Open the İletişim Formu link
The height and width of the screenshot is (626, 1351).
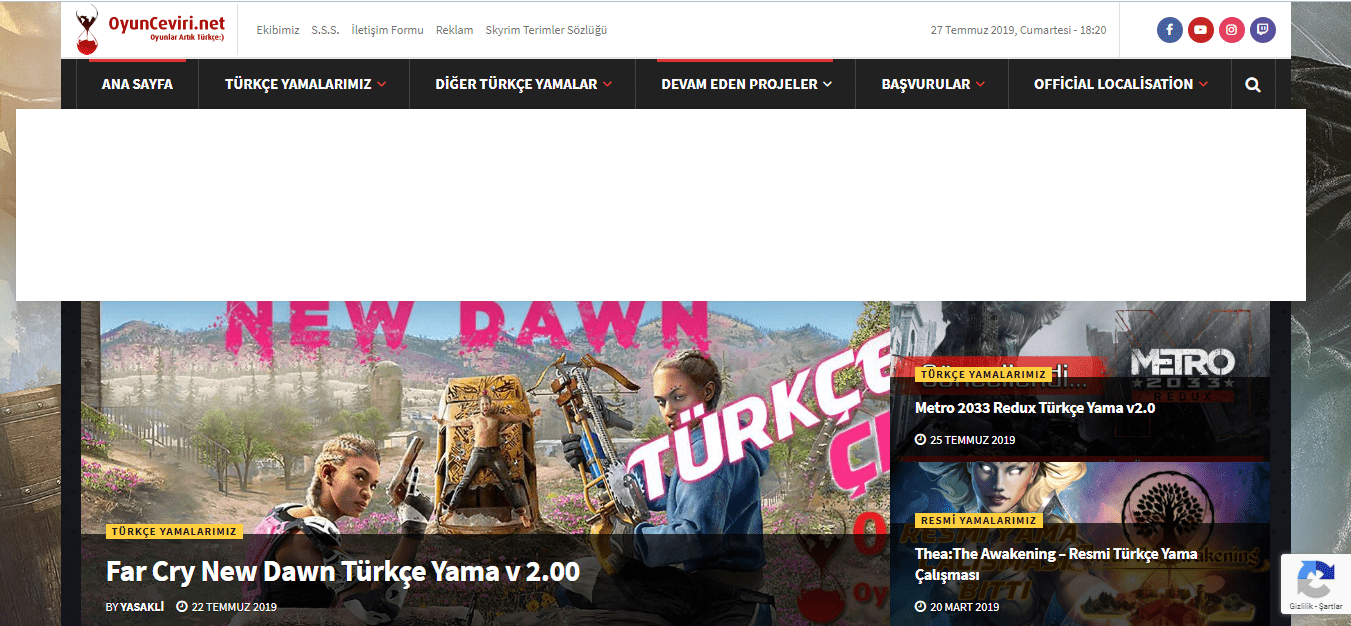click(x=388, y=30)
